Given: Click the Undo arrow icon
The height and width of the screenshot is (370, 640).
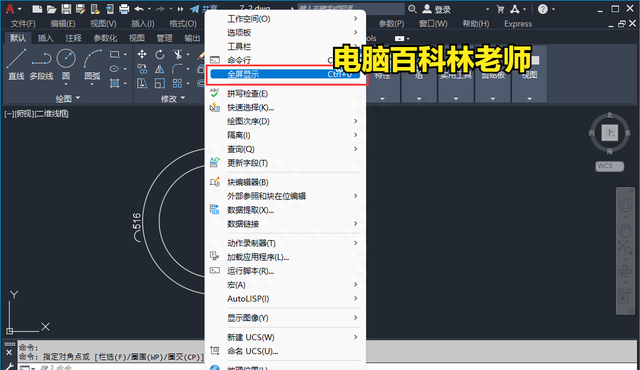Looking at the screenshot, I should click(x=139, y=9).
